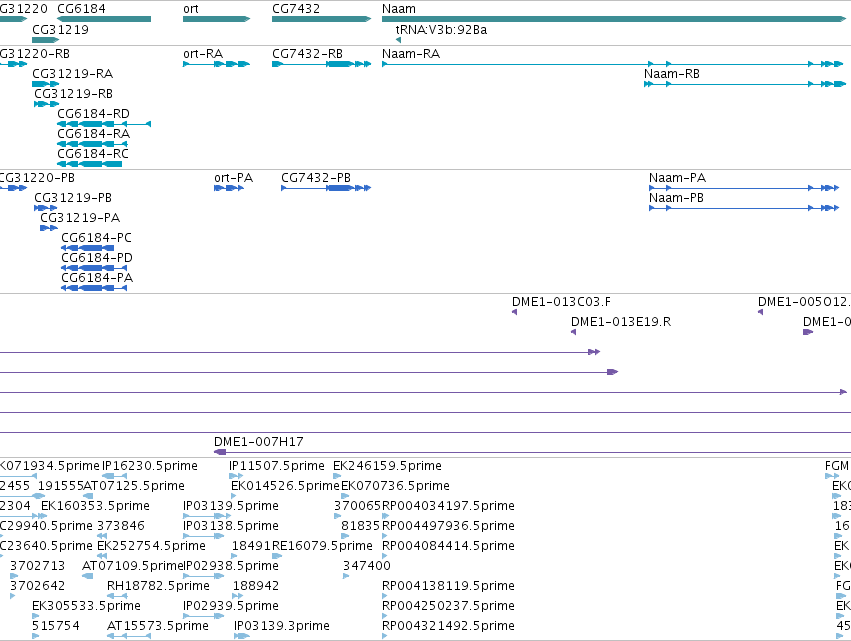Image resolution: width=851 pixels, height=641 pixels.
Task: Click the EK160353.5prime EST label
Action: coord(95,505)
